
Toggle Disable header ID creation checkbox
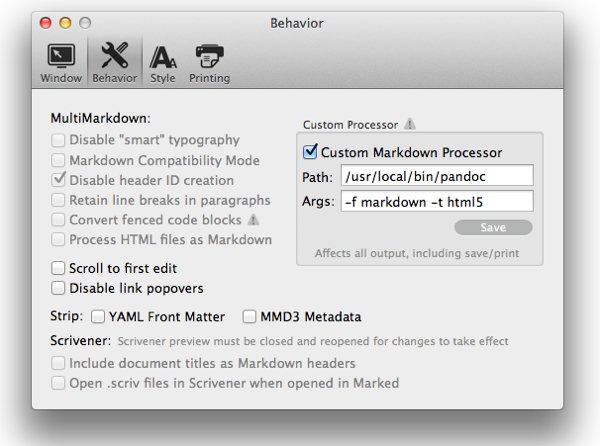point(58,180)
